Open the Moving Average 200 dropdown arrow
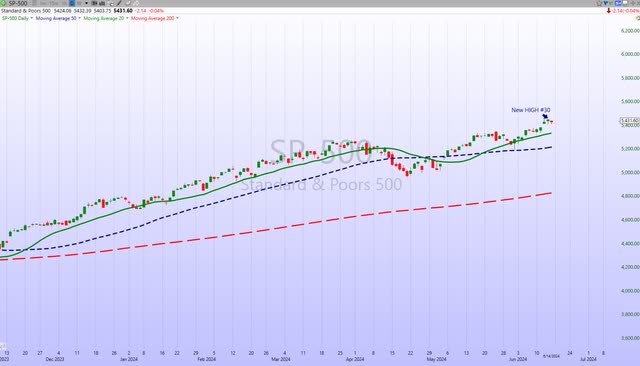640x366 pixels. [177, 18]
